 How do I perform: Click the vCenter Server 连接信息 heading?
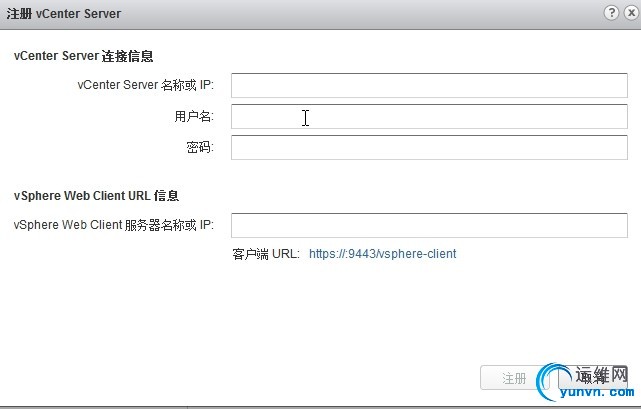[x=83, y=56]
